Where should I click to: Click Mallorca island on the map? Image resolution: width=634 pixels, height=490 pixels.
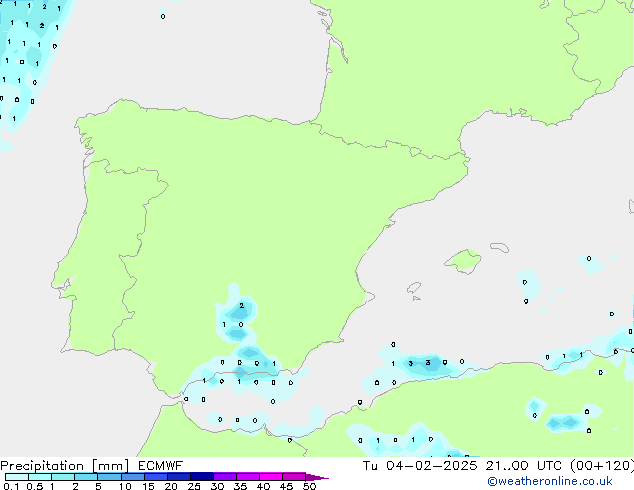[463, 261]
